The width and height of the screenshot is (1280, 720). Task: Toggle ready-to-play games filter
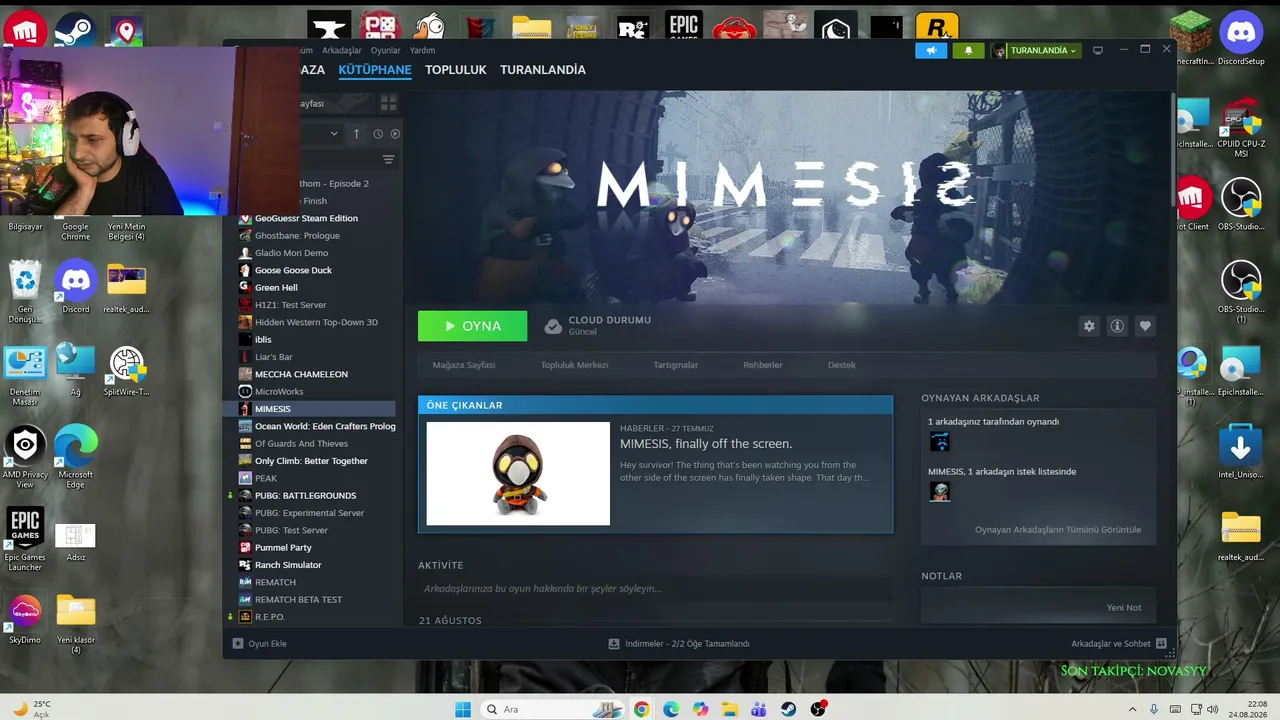tap(395, 133)
